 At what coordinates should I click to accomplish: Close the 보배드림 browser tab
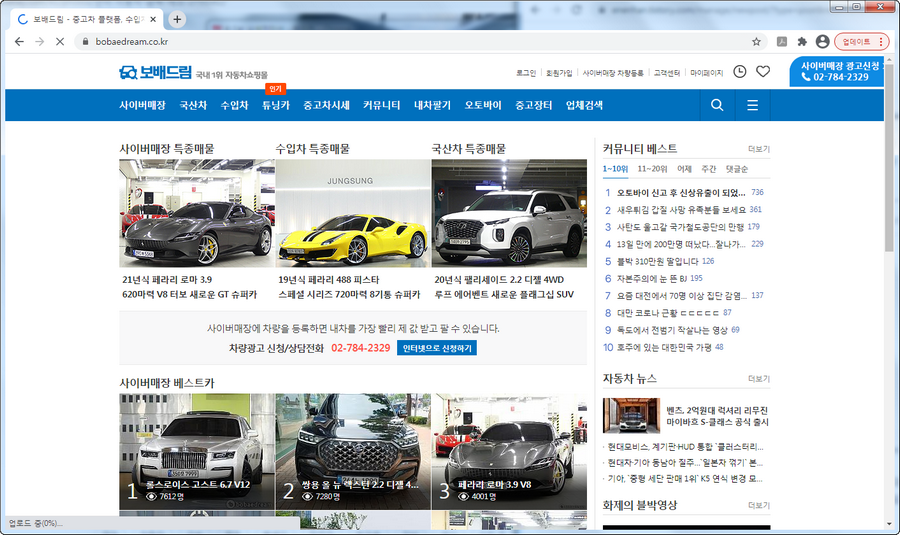click(153, 19)
